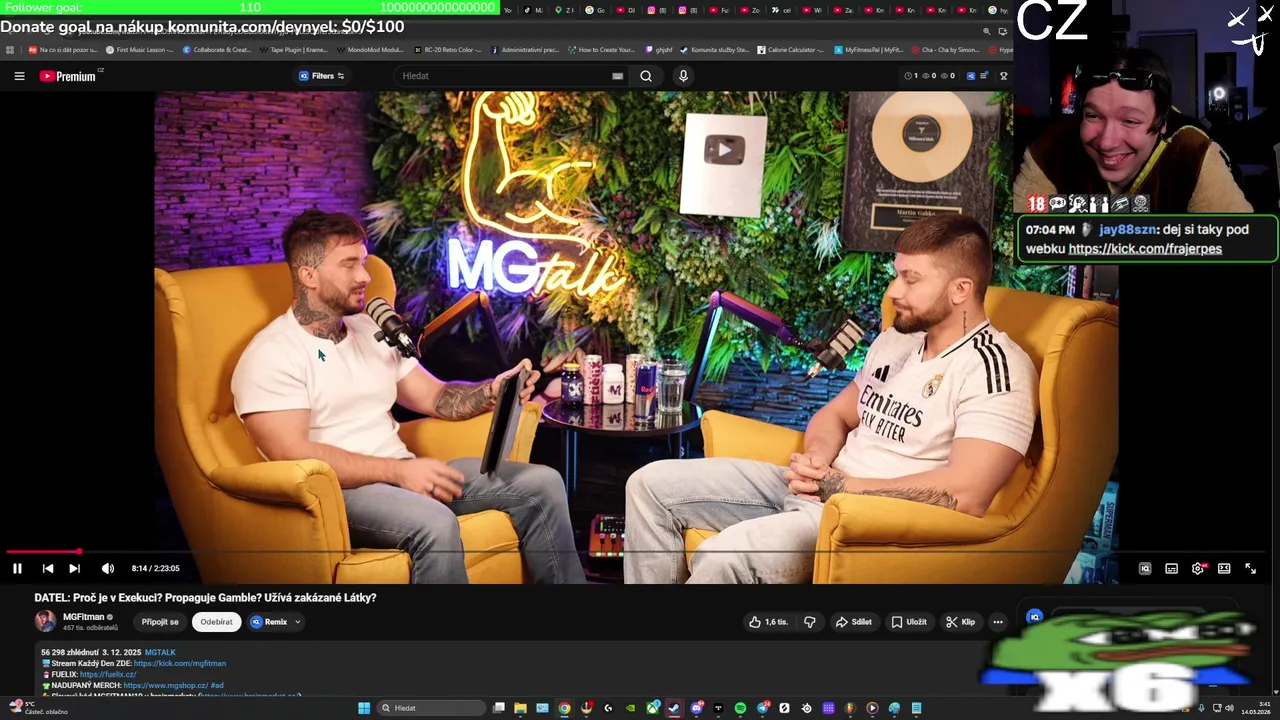This screenshot has height=720, width=1280.
Task: Open the fuelix.cz description link
Action: pyautogui.click(x=108, y=674)
